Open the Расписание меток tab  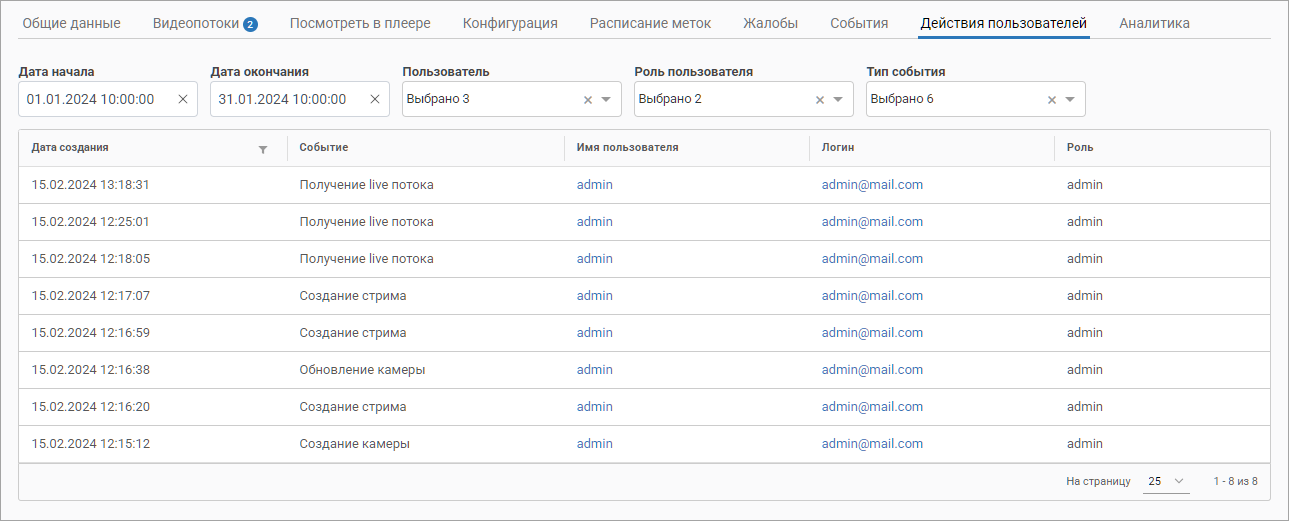(650, 23)
